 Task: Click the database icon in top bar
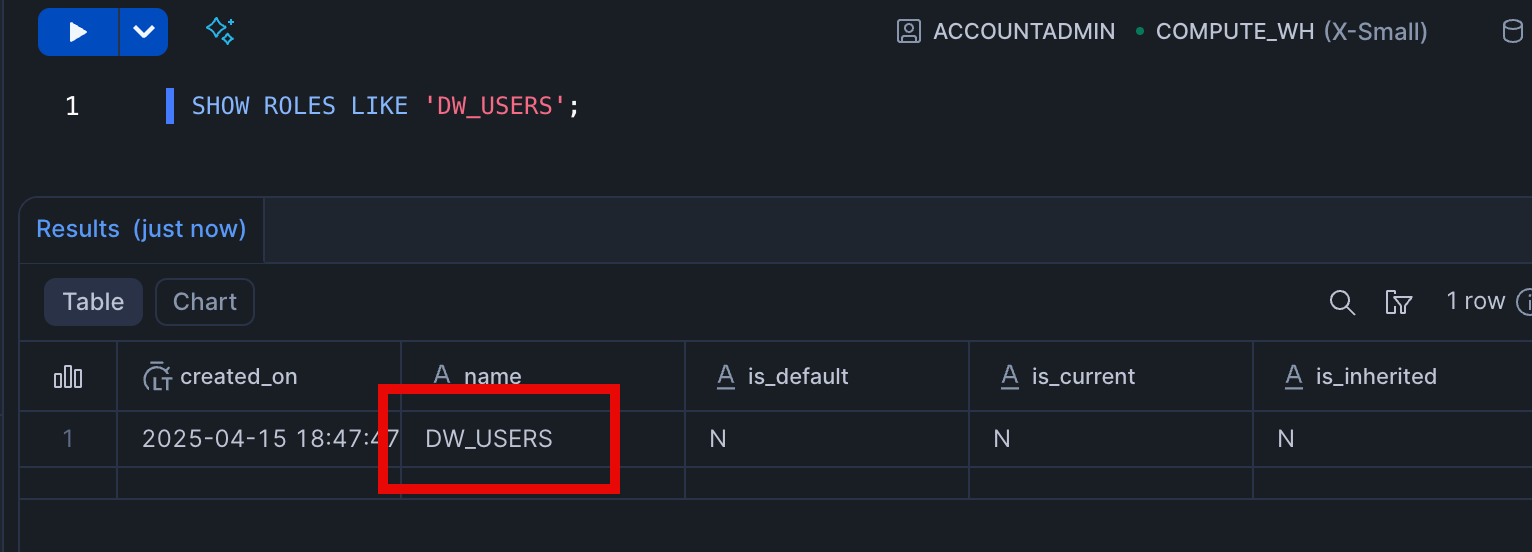click(1513, 32)
